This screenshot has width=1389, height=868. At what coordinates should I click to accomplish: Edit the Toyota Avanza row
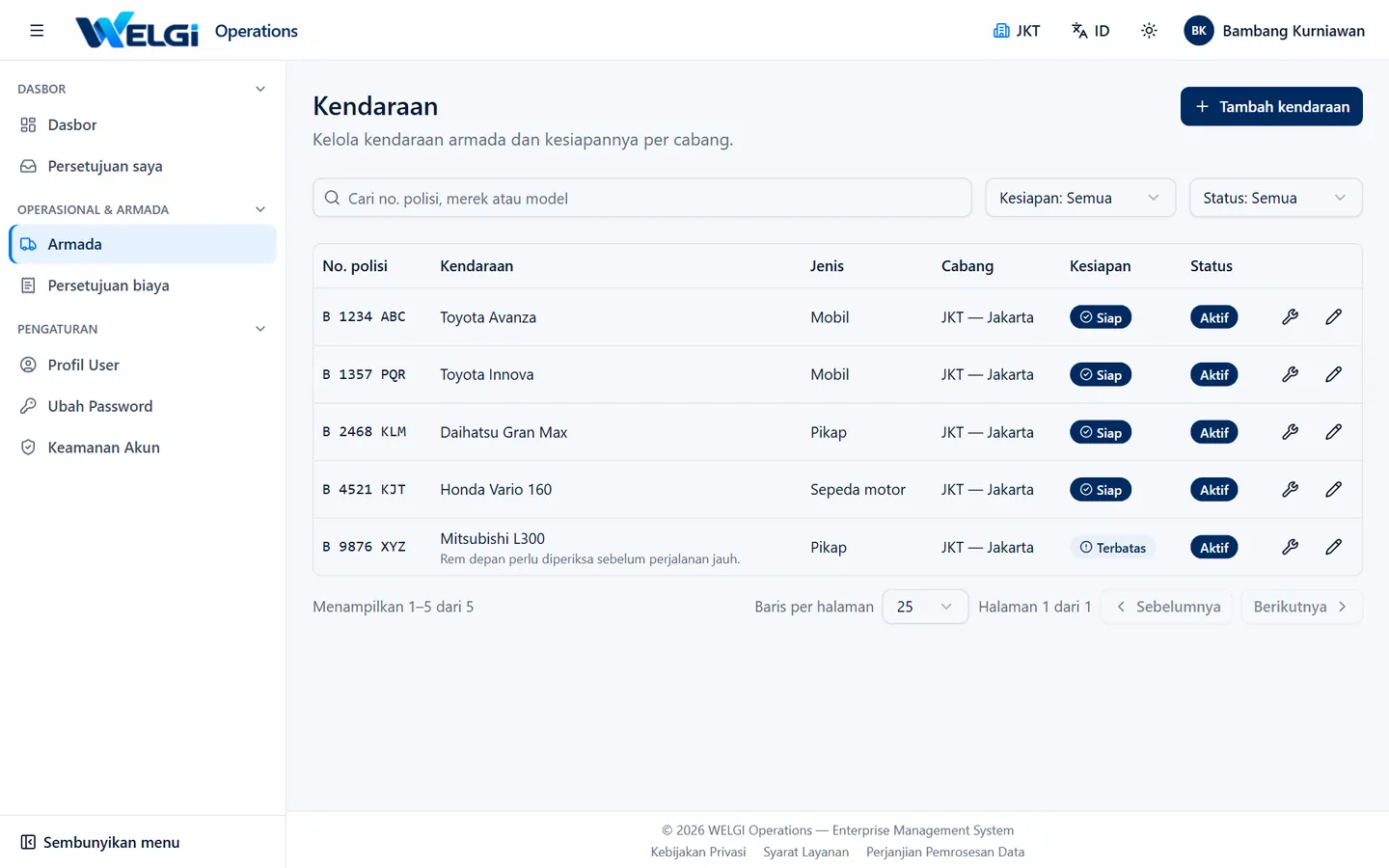1333,317
